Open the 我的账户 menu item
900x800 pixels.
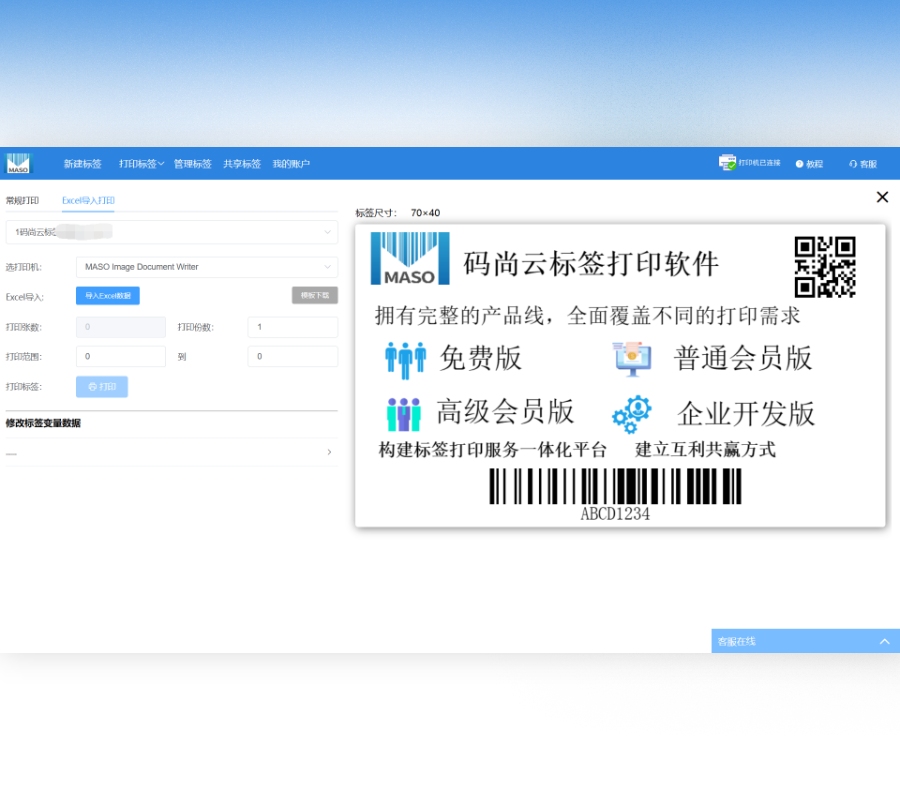[x=290, y=163]
